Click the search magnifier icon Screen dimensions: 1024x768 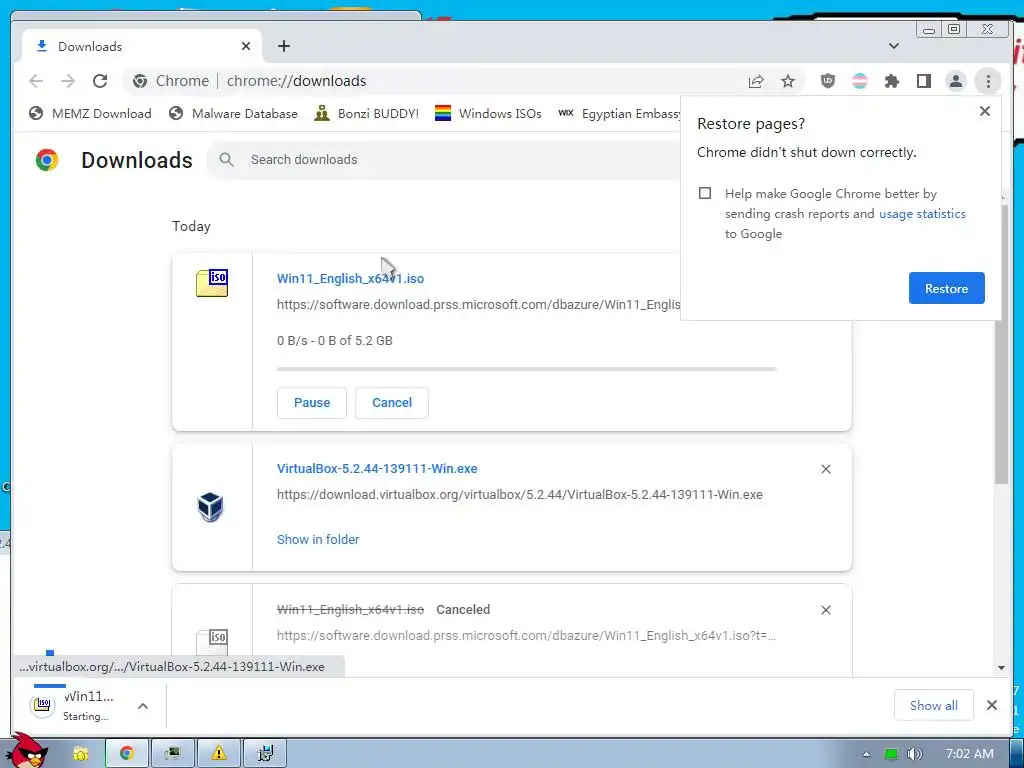pos(227,160)
